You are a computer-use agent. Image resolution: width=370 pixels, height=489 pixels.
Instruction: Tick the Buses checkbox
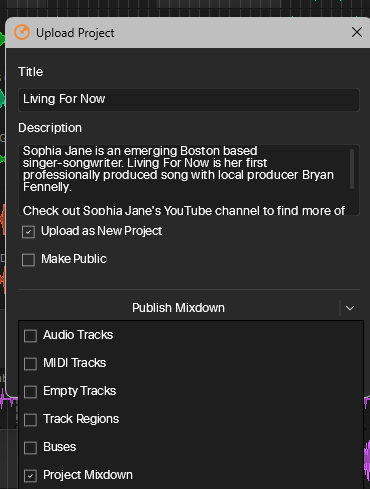click(x=30, y=448)
